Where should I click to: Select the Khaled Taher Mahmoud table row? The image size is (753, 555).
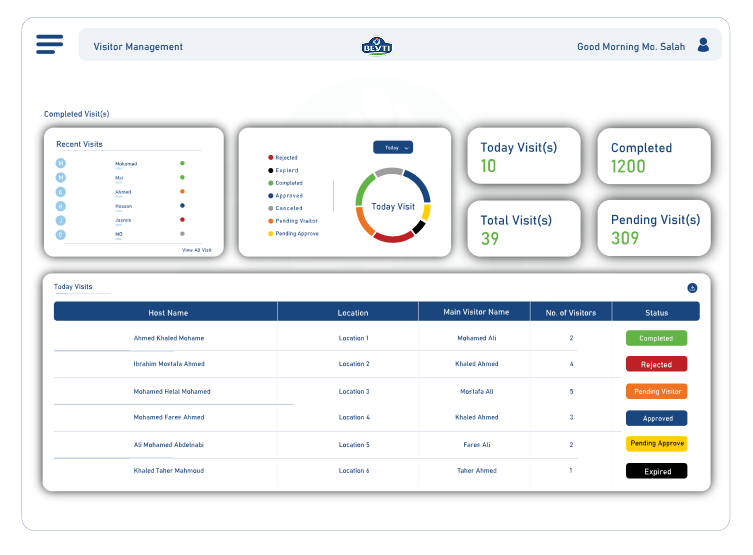pyautogui.click(x=169, y=471)
